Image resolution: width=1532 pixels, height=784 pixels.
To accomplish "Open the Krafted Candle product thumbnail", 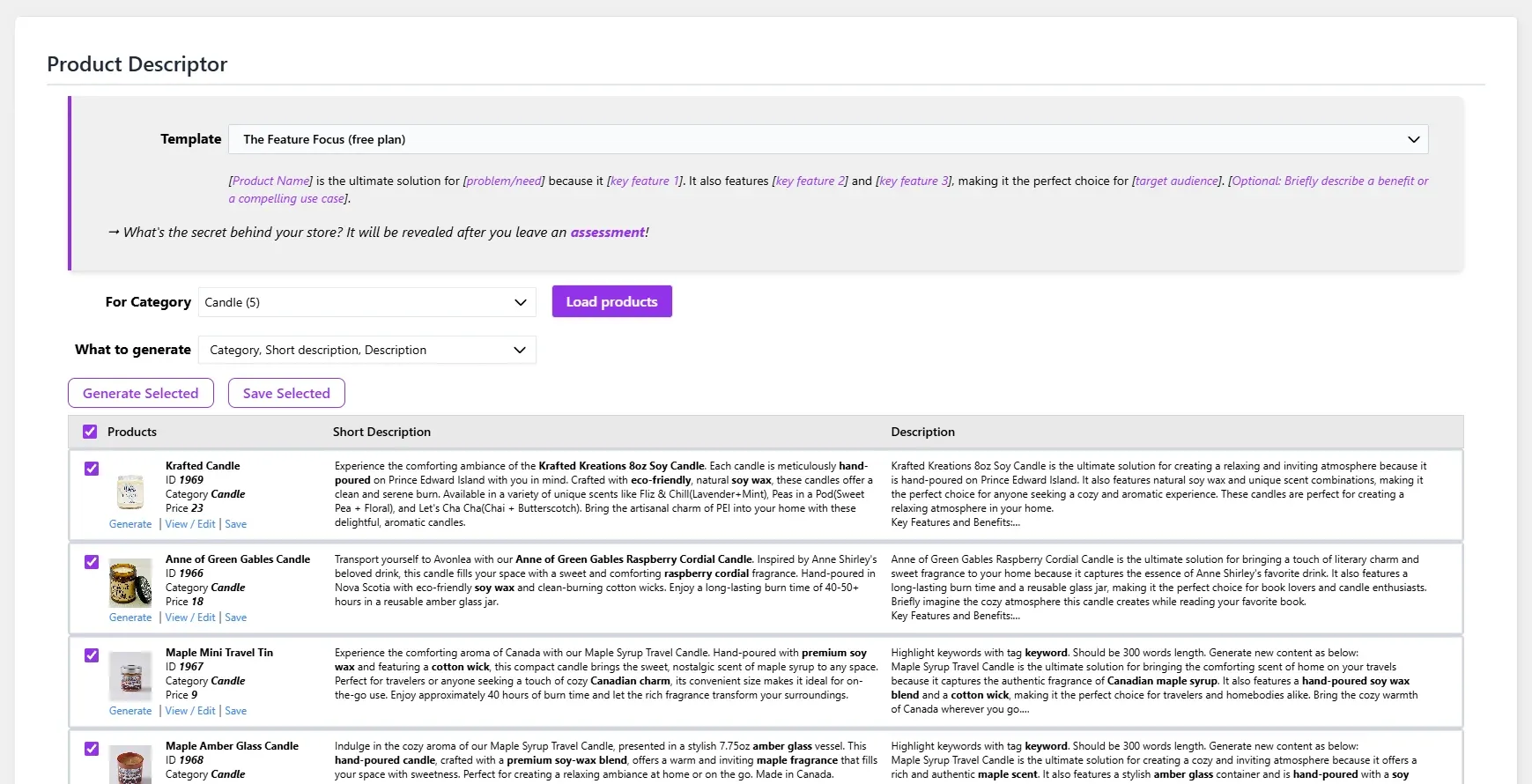I will [130, 491].
